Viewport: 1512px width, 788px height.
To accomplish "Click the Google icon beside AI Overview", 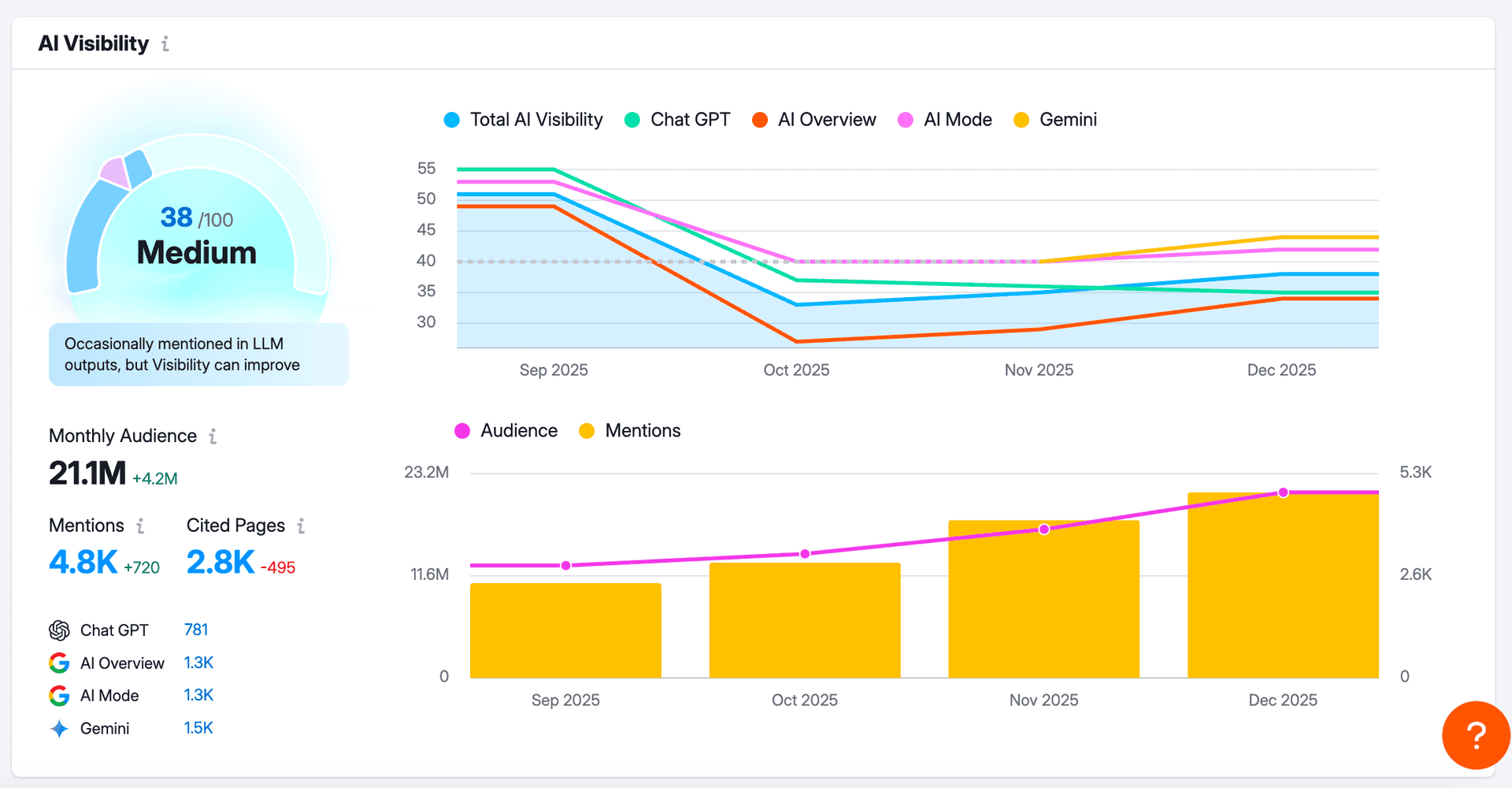I will (59, 663).
